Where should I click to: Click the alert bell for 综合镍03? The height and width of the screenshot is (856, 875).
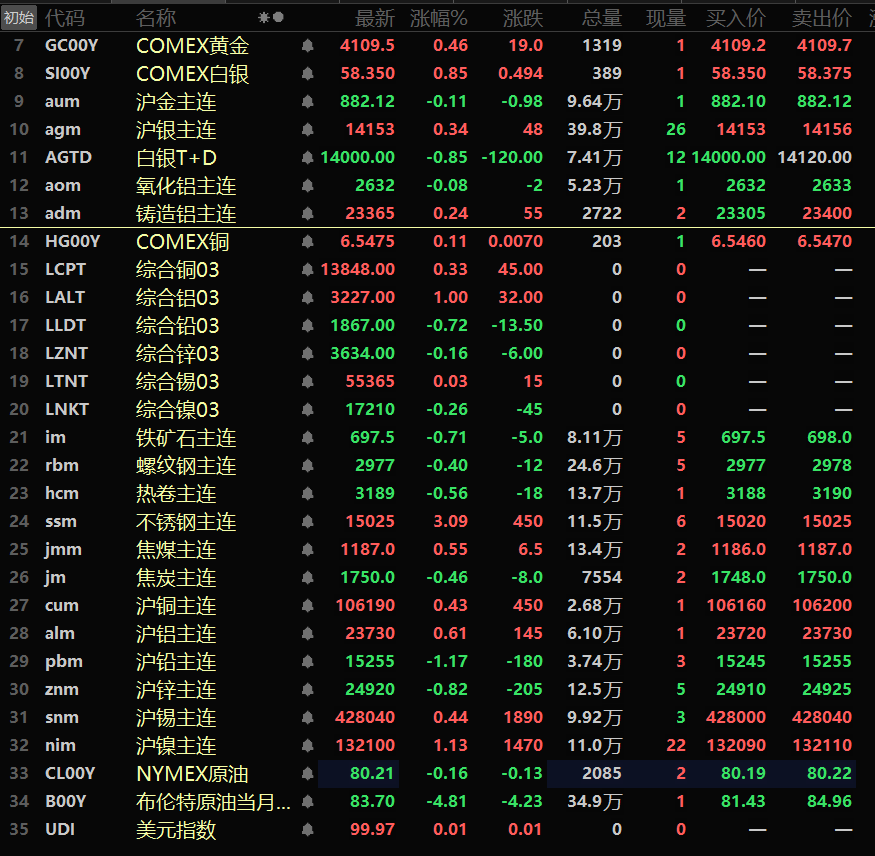coord(307,409)
